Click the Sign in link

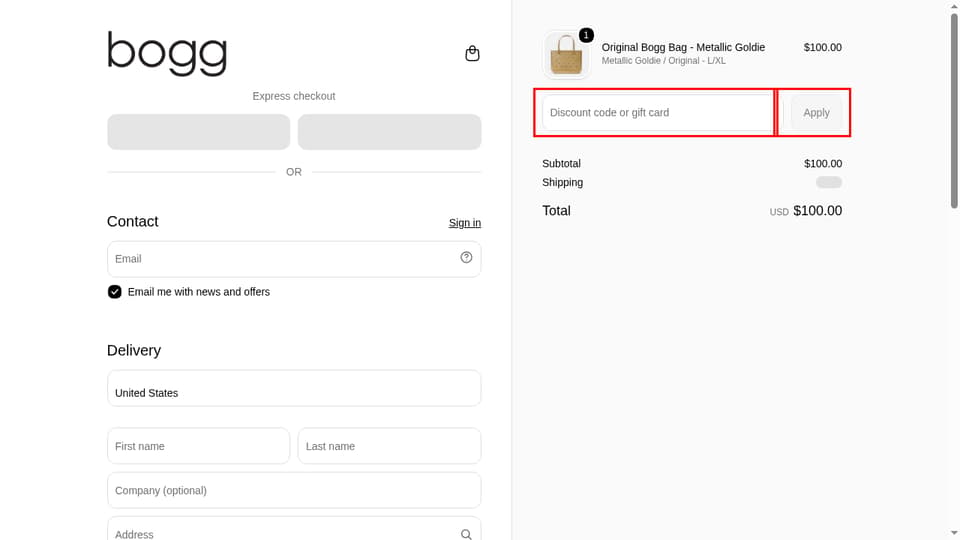(x=465, y=223)
